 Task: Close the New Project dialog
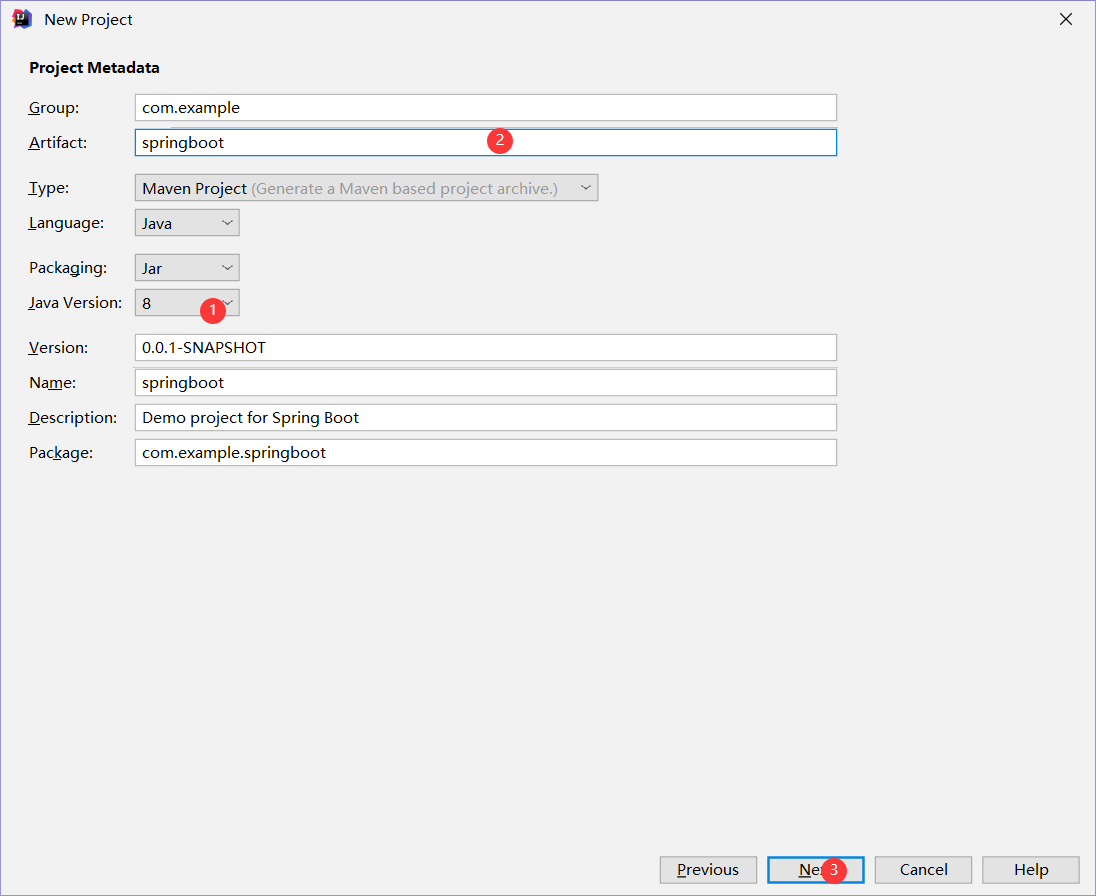point(1066,20)
